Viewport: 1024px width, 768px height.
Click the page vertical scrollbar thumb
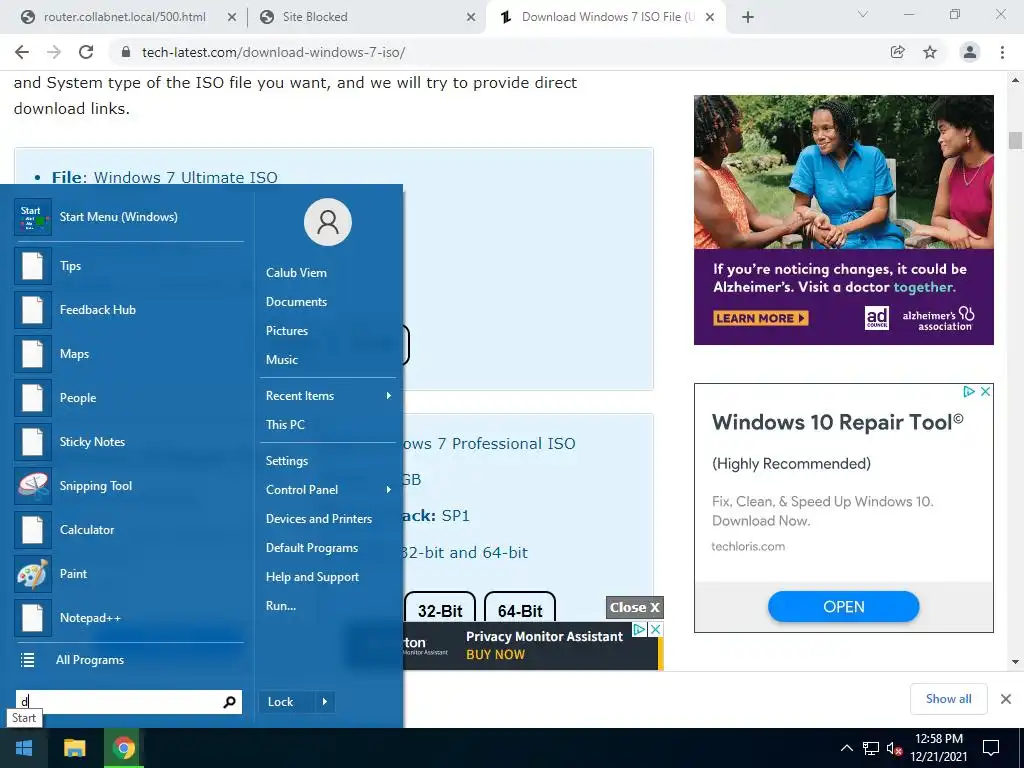pos(1015,140)
